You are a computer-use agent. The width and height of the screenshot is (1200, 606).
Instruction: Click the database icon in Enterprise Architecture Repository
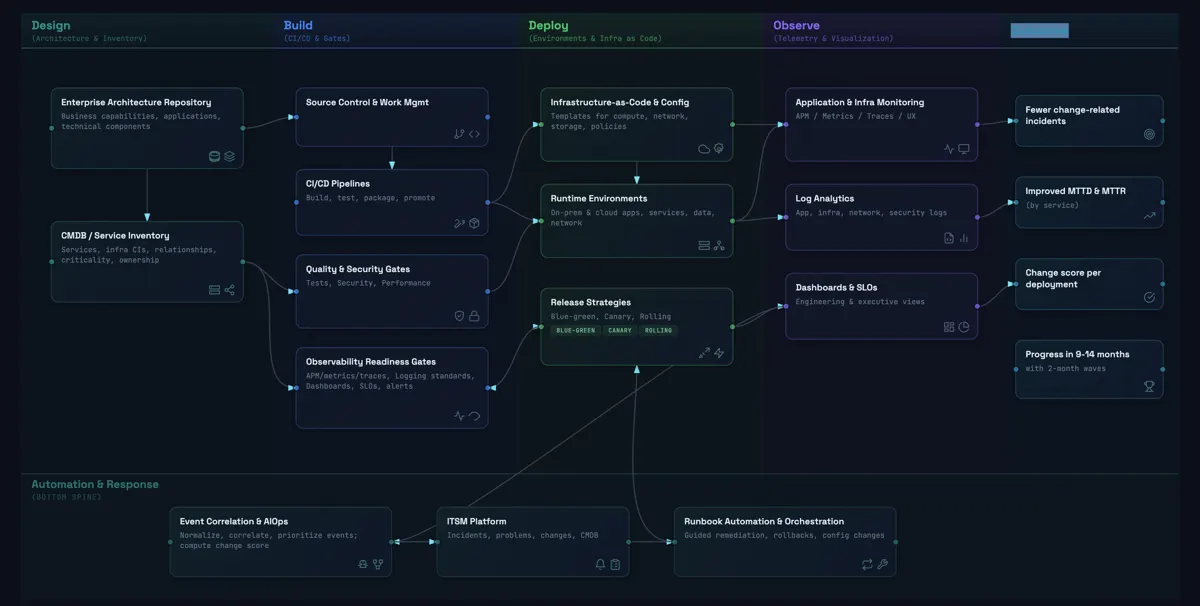[x=214, y=156]
